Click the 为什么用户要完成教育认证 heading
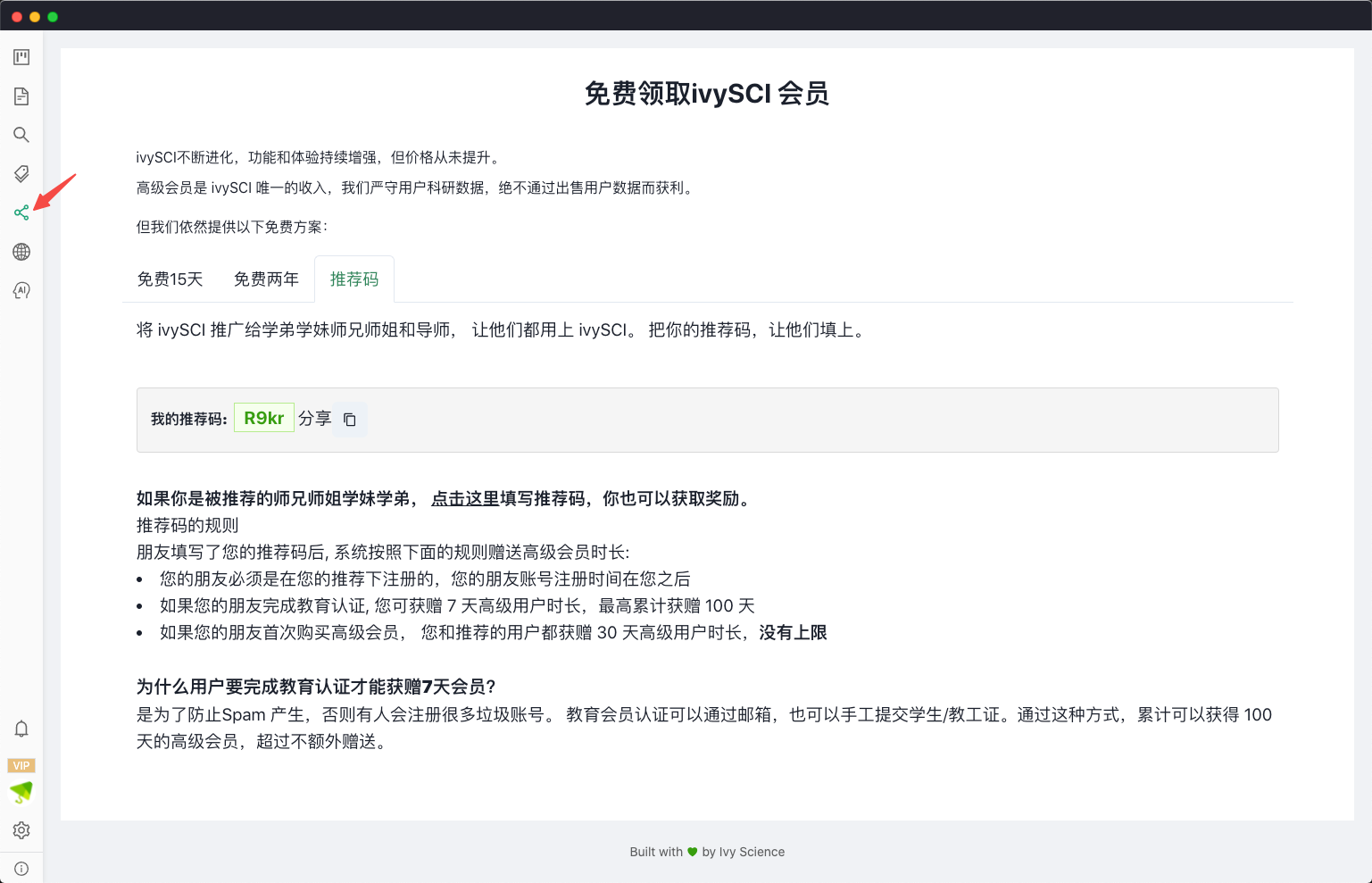Image resolution: width=1372 pixels, height=883 pixels. [316, 687]
